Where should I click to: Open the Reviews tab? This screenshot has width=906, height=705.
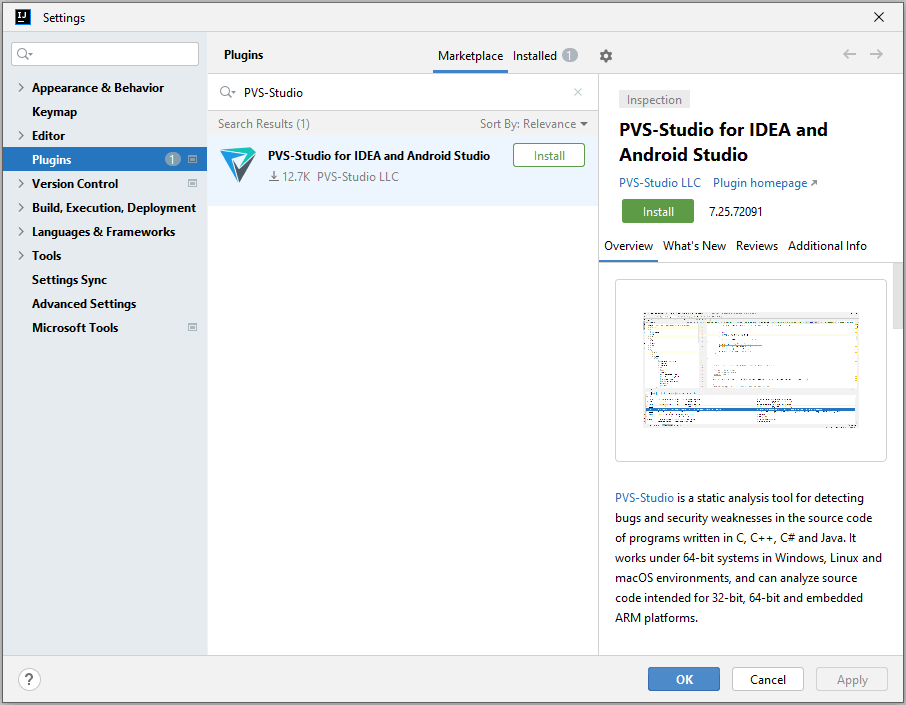(756, 246)
